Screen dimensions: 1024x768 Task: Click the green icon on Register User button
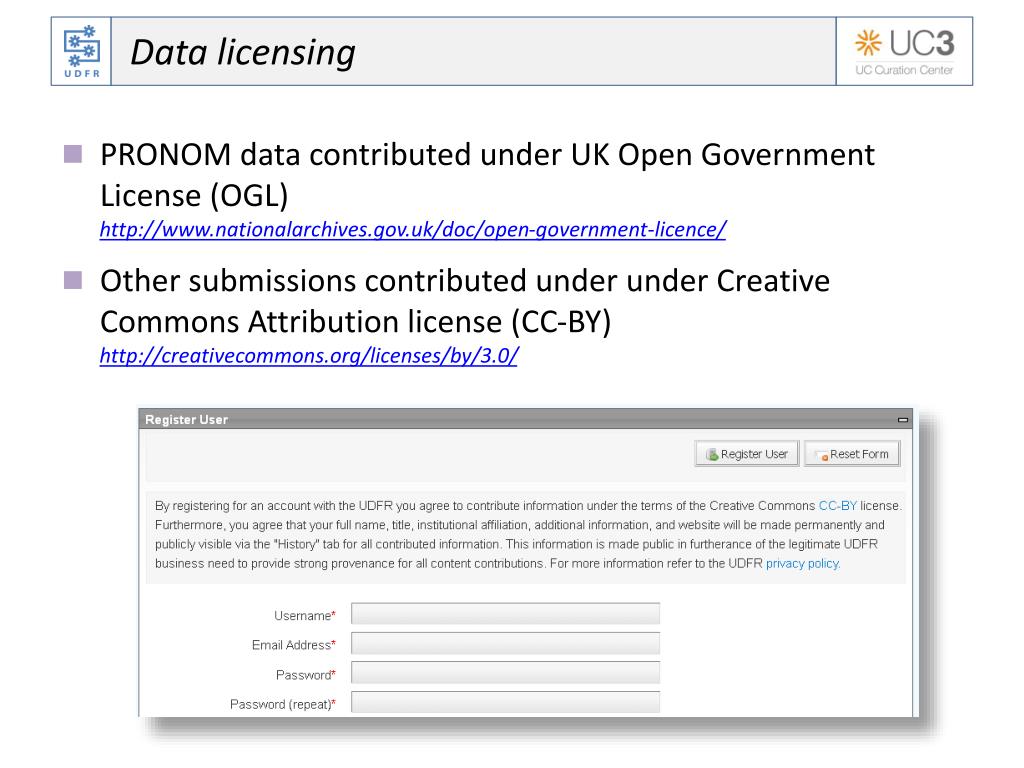(x=712, y=455)
